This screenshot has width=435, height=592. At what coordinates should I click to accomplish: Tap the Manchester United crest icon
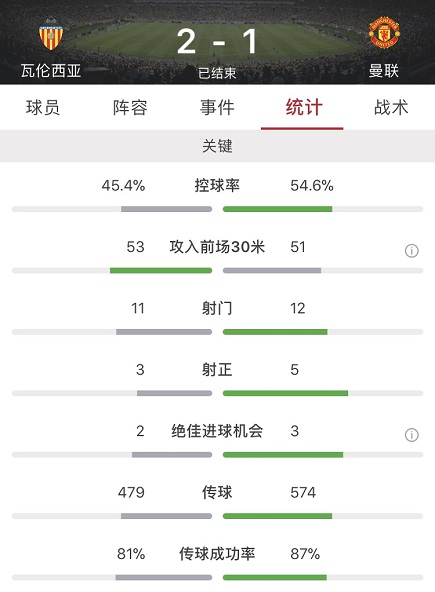click(384, 32)
